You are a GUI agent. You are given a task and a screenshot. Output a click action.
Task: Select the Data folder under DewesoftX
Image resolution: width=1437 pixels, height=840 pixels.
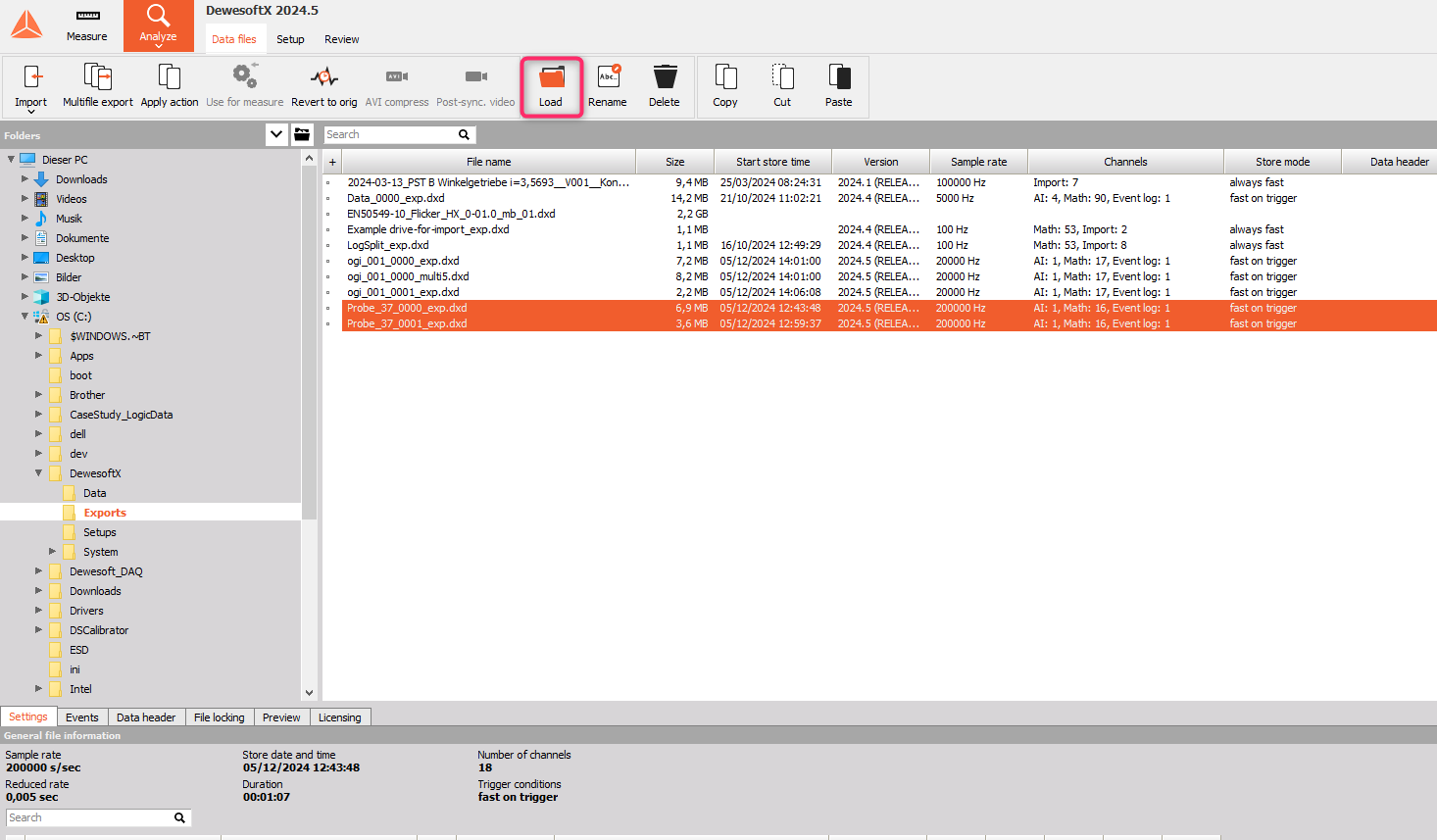coord(95,493)
